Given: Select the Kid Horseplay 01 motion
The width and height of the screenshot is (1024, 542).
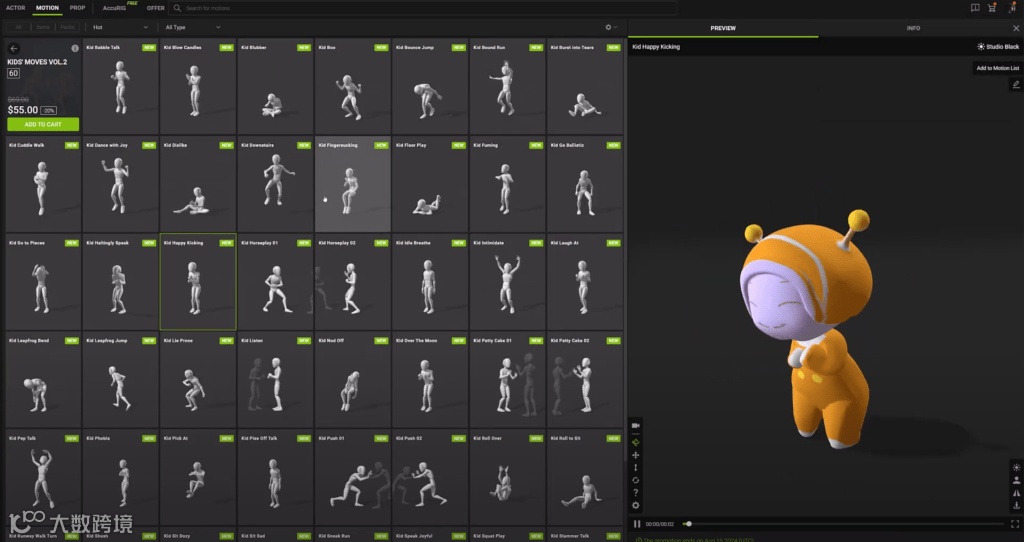Looking at the screenshot, I should click(276, 282).
